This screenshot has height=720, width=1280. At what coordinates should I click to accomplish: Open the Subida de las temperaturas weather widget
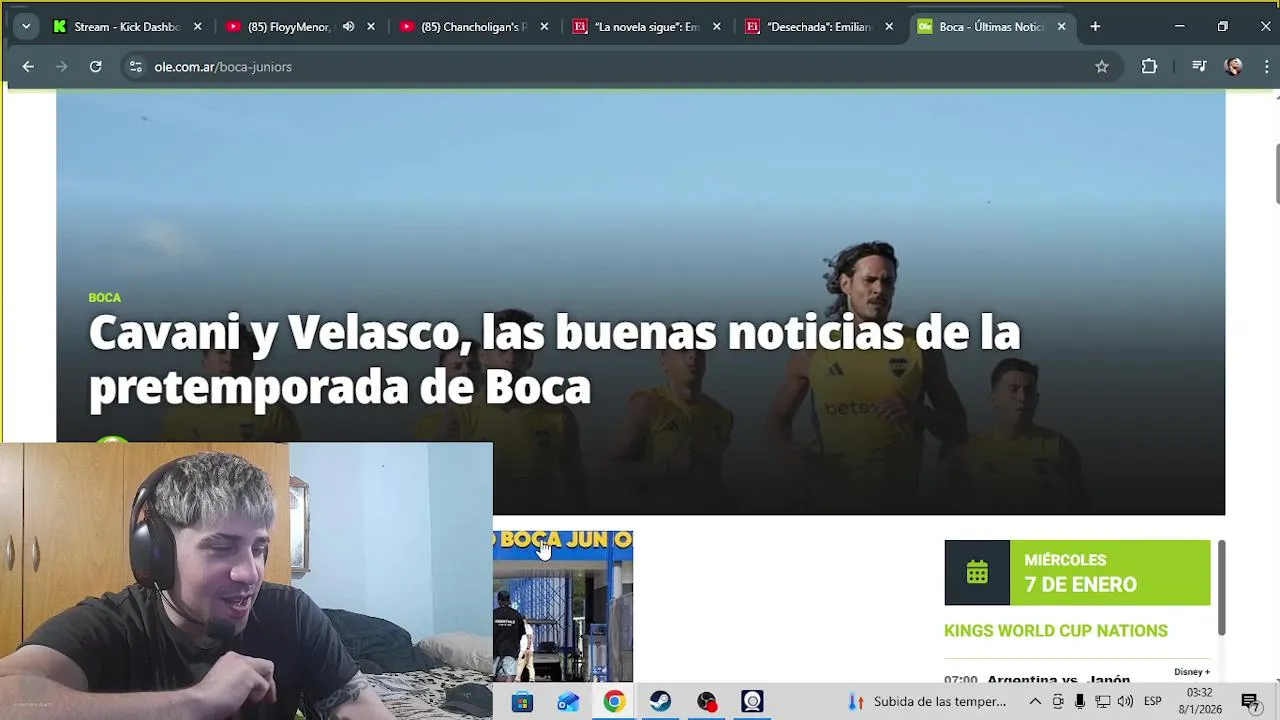(x=927, y=702)
